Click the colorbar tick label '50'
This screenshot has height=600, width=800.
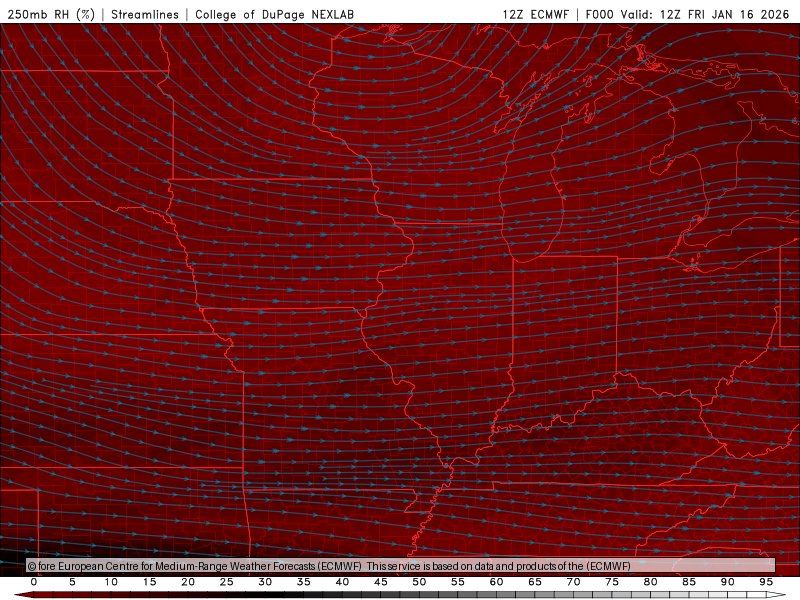419,582
